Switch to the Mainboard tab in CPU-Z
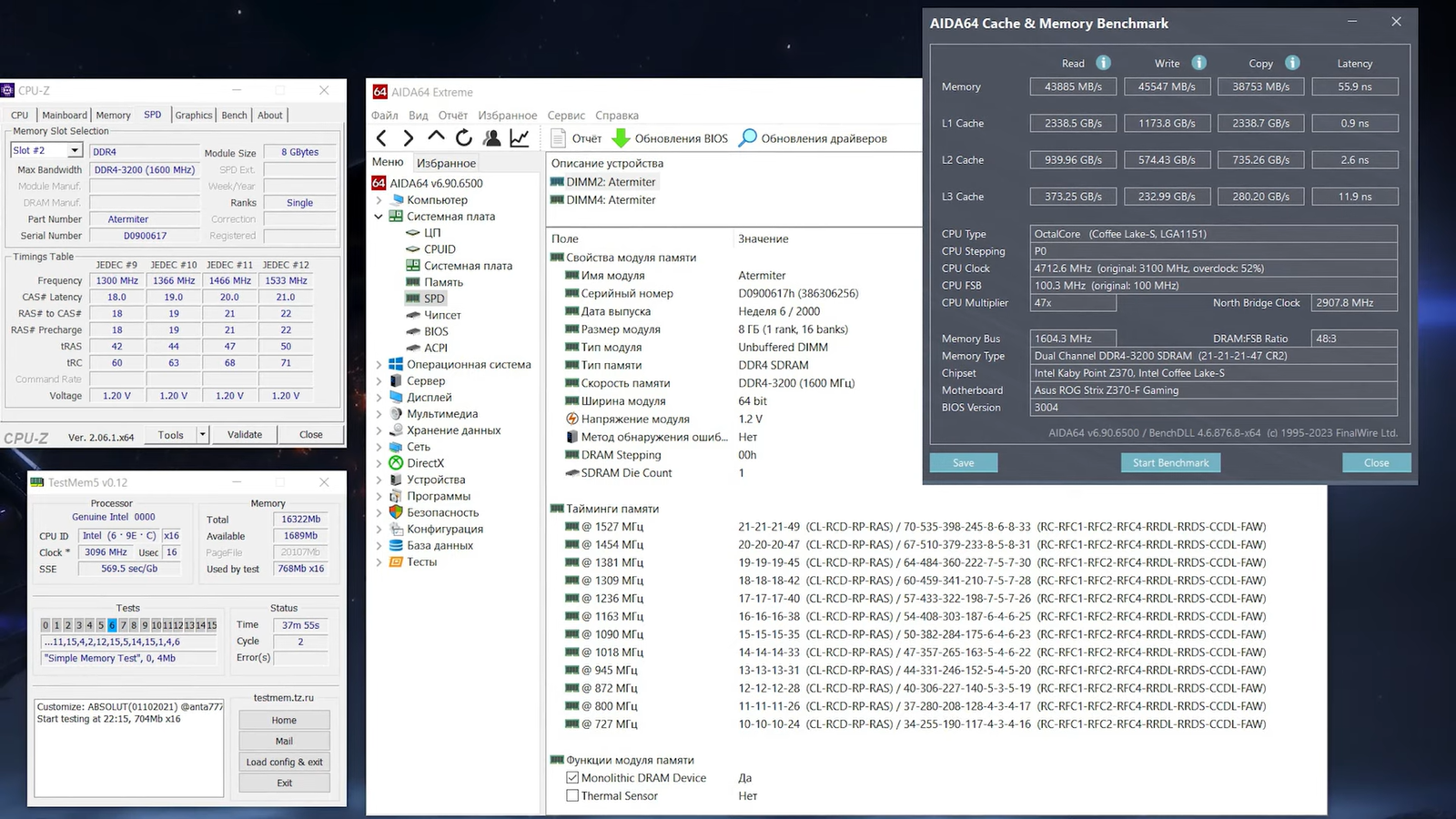 point(65,116)
